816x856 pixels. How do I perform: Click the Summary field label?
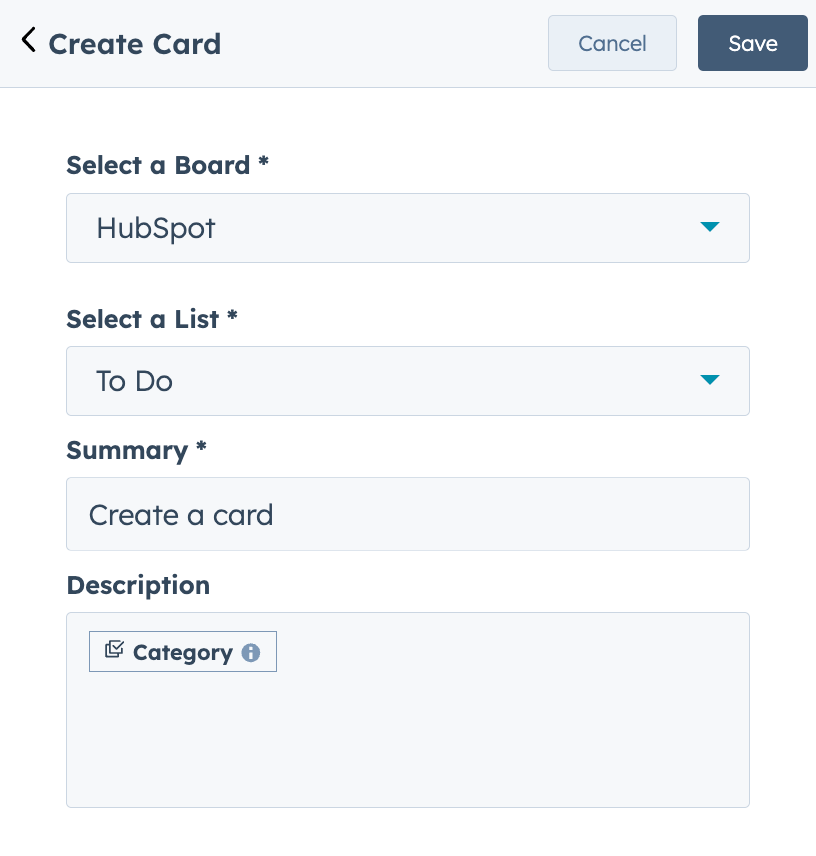pos(135,450)
